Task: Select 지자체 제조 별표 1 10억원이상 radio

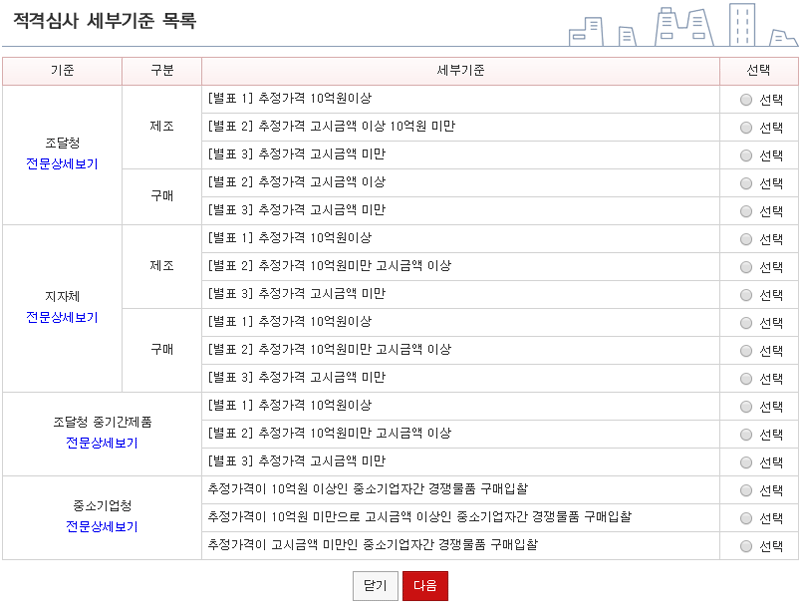Action: click(x=746, y=239)
